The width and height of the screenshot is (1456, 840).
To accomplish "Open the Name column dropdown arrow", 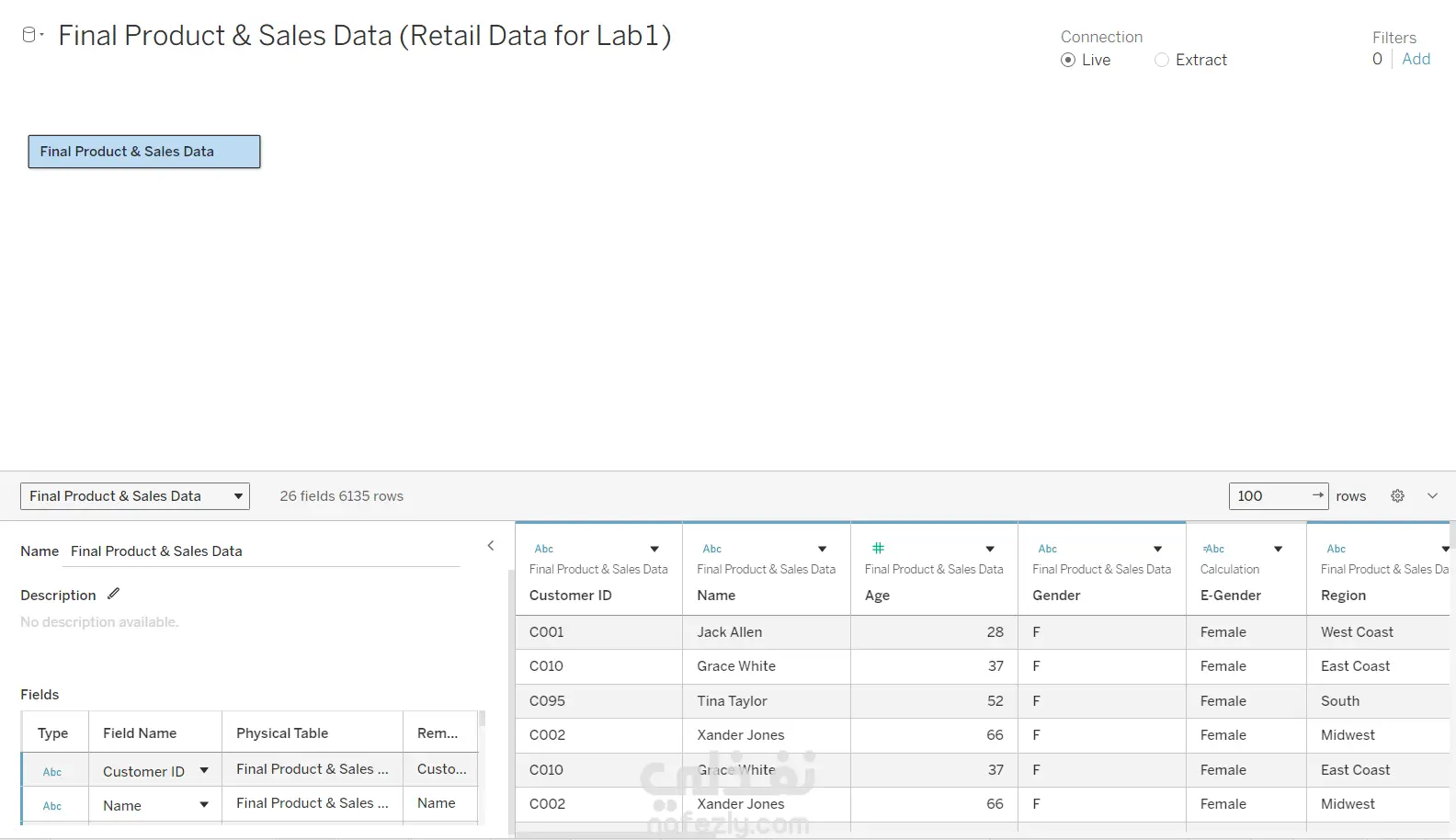I will click(822, 549).
